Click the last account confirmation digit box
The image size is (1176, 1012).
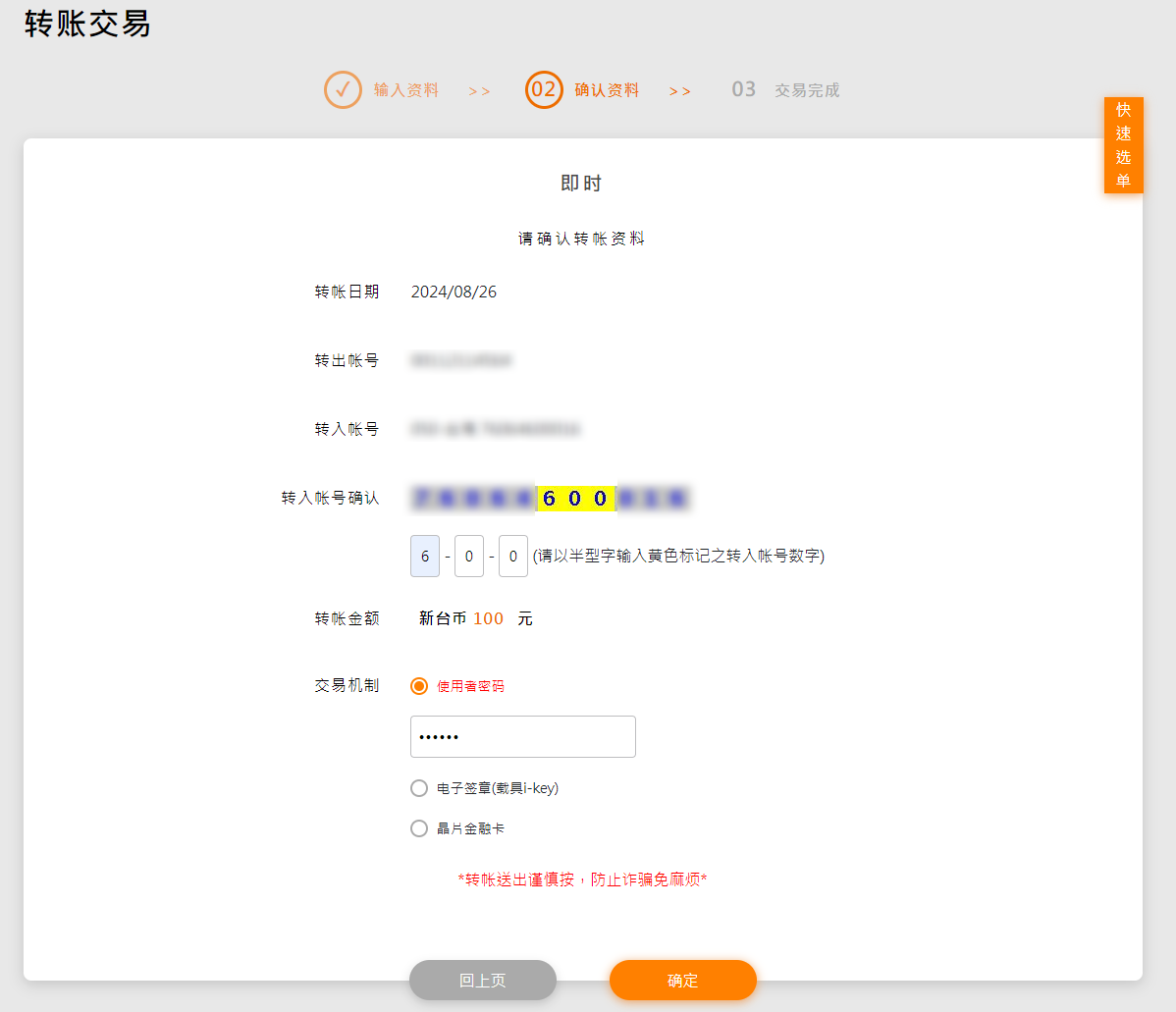point(512,557)
